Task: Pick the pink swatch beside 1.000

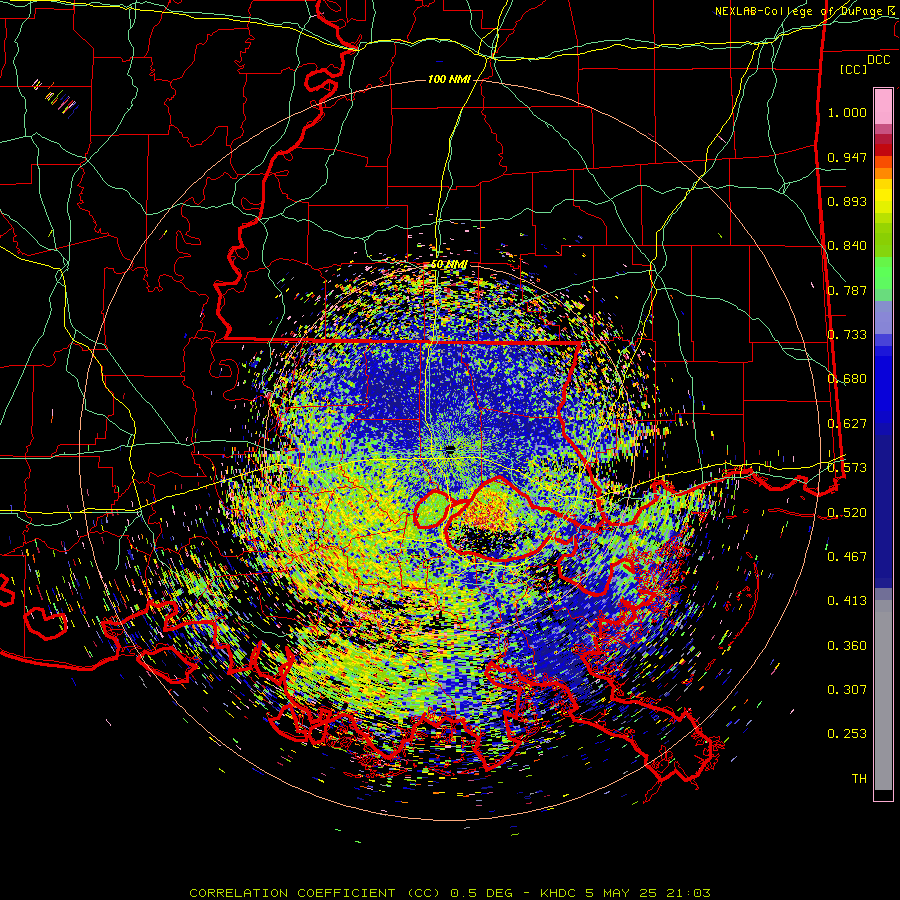Action: coord(883,107)
